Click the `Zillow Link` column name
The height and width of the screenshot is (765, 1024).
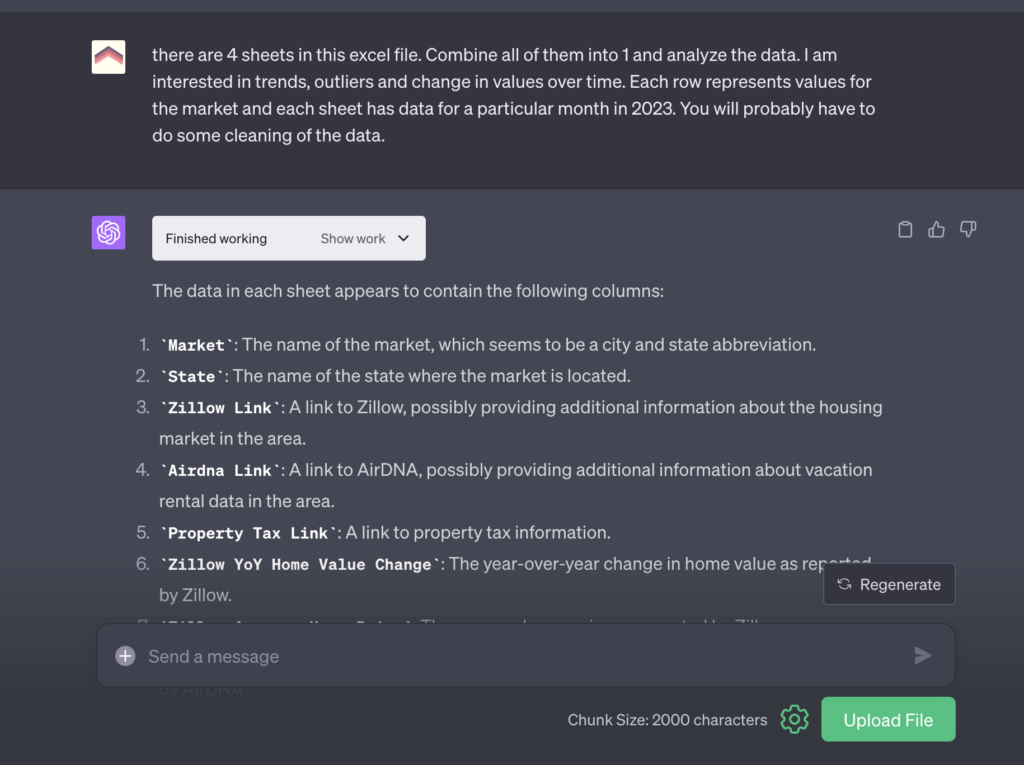220,408
